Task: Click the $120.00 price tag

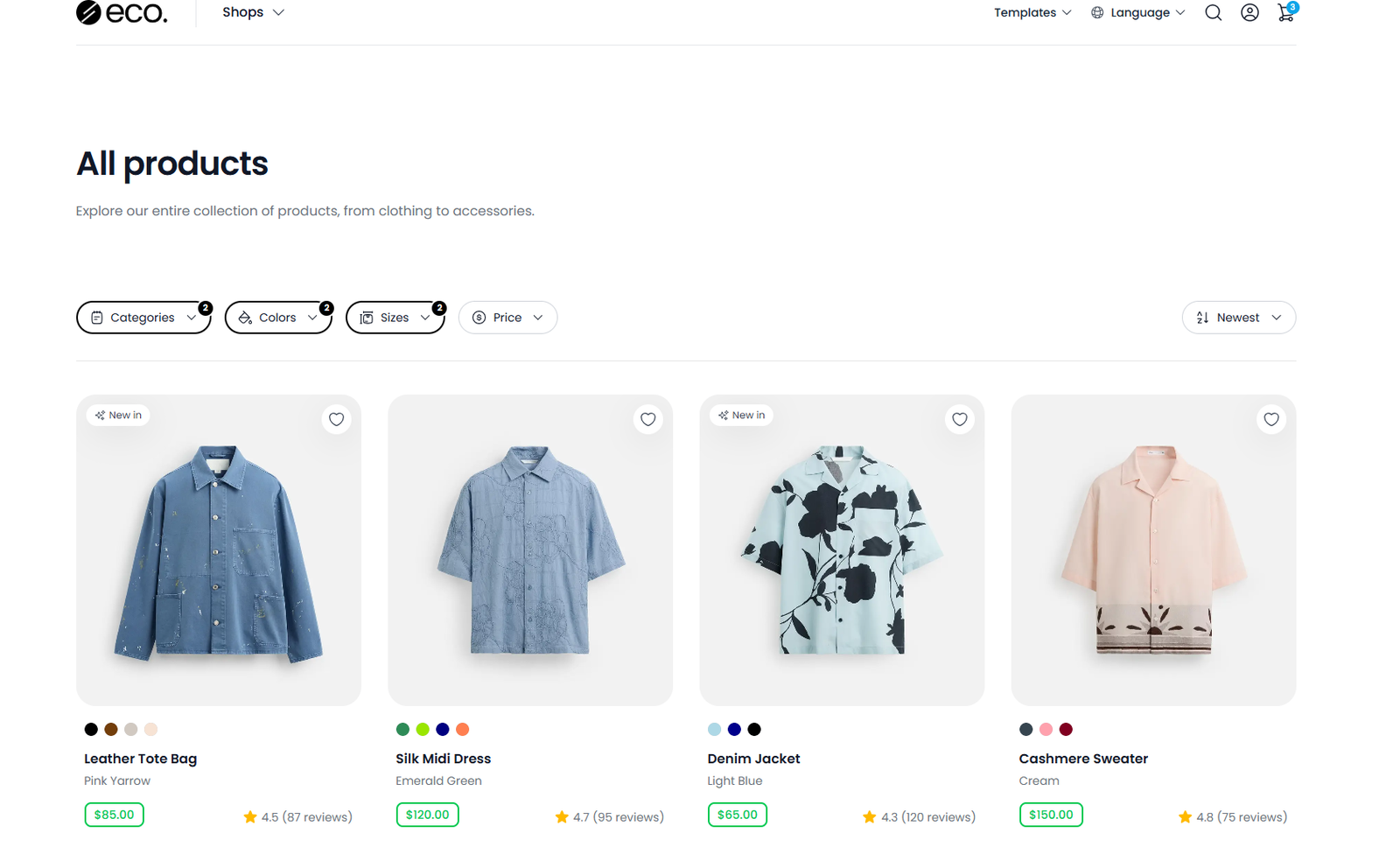Action: tap(427, 815)
